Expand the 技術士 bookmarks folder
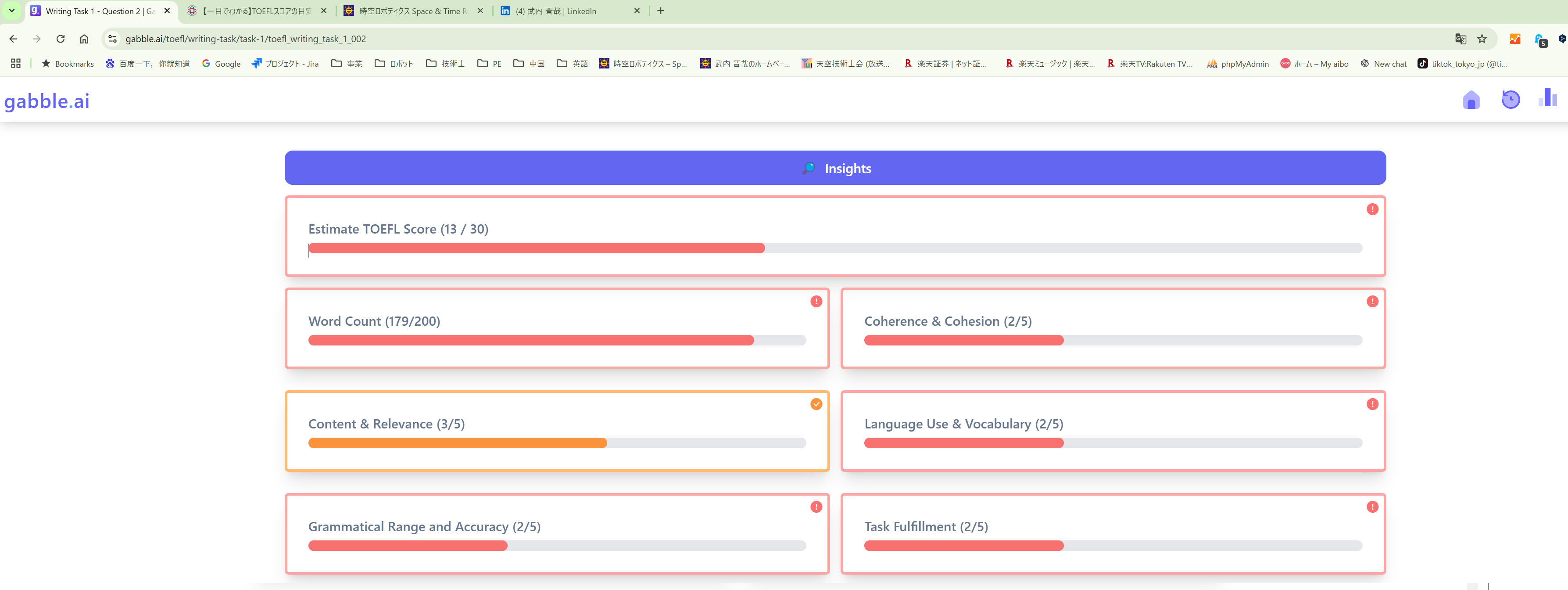This screenshot has width=1568, height=590. pyautogui.click(x=445, y=63)
